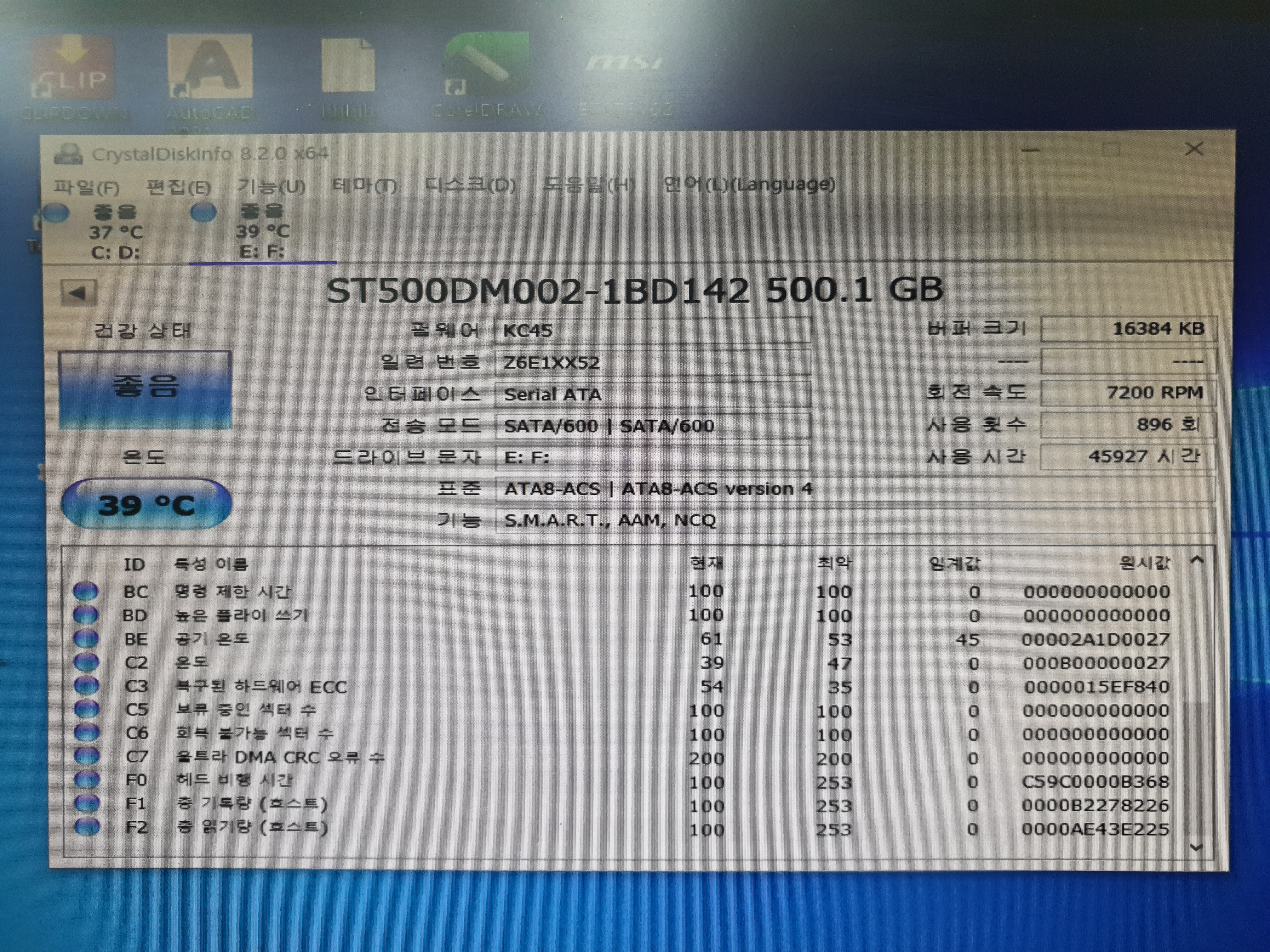1270x952 pixels.
Task: Open the 편집(E) menu
Action: 179,186
